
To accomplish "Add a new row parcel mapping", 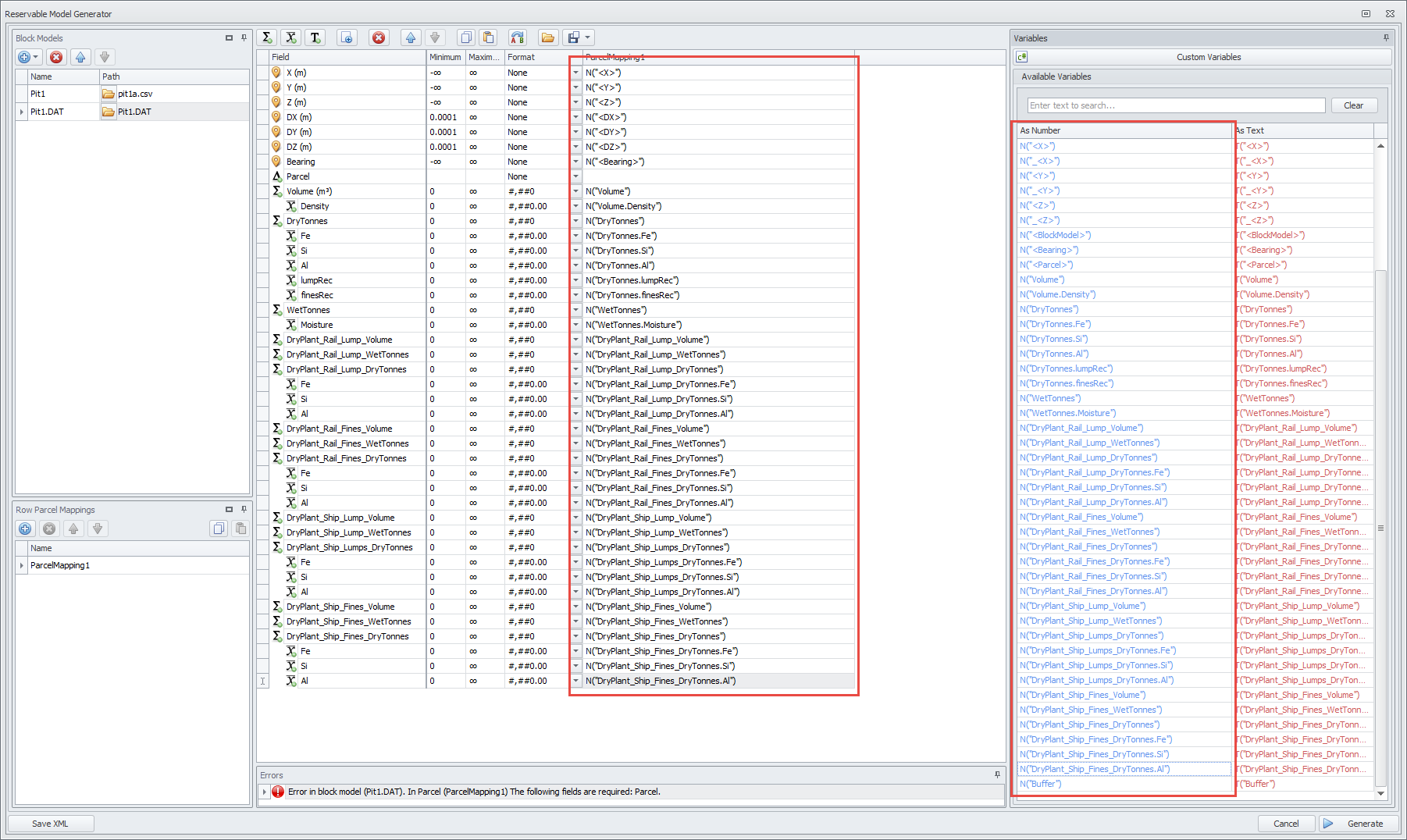I will (25, 529).
